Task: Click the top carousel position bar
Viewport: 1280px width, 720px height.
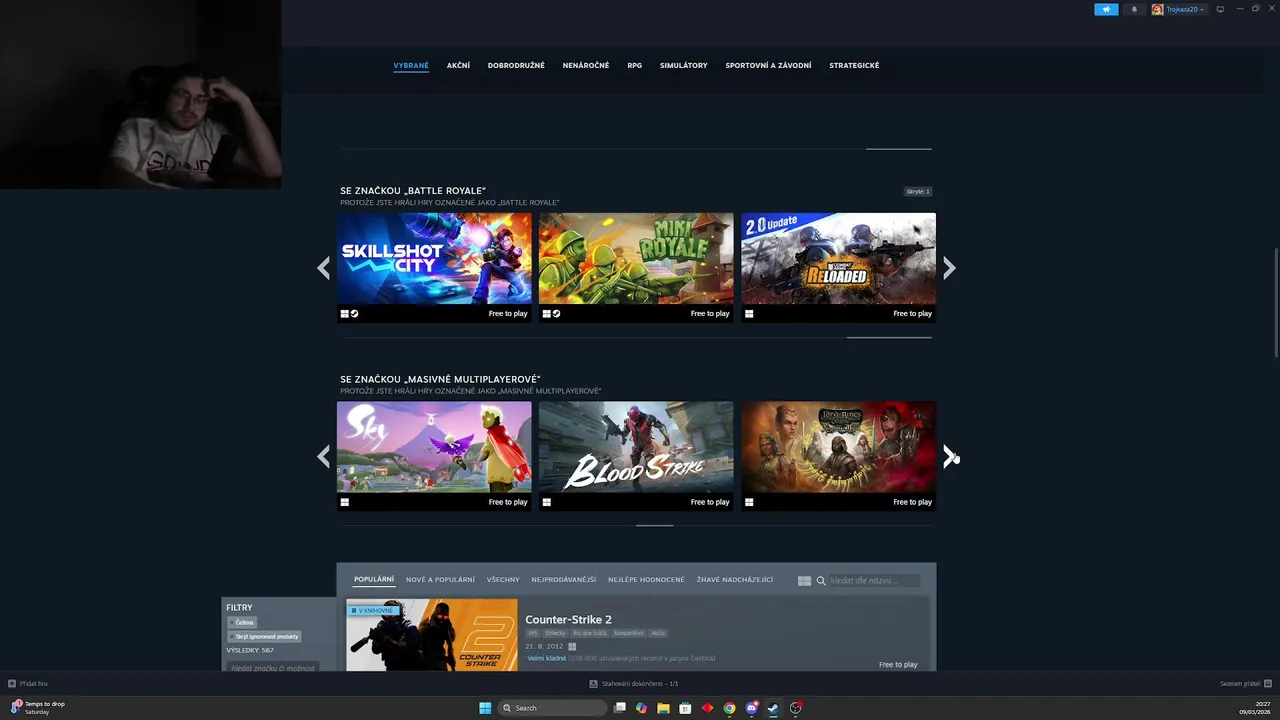Action: [898, 149]
